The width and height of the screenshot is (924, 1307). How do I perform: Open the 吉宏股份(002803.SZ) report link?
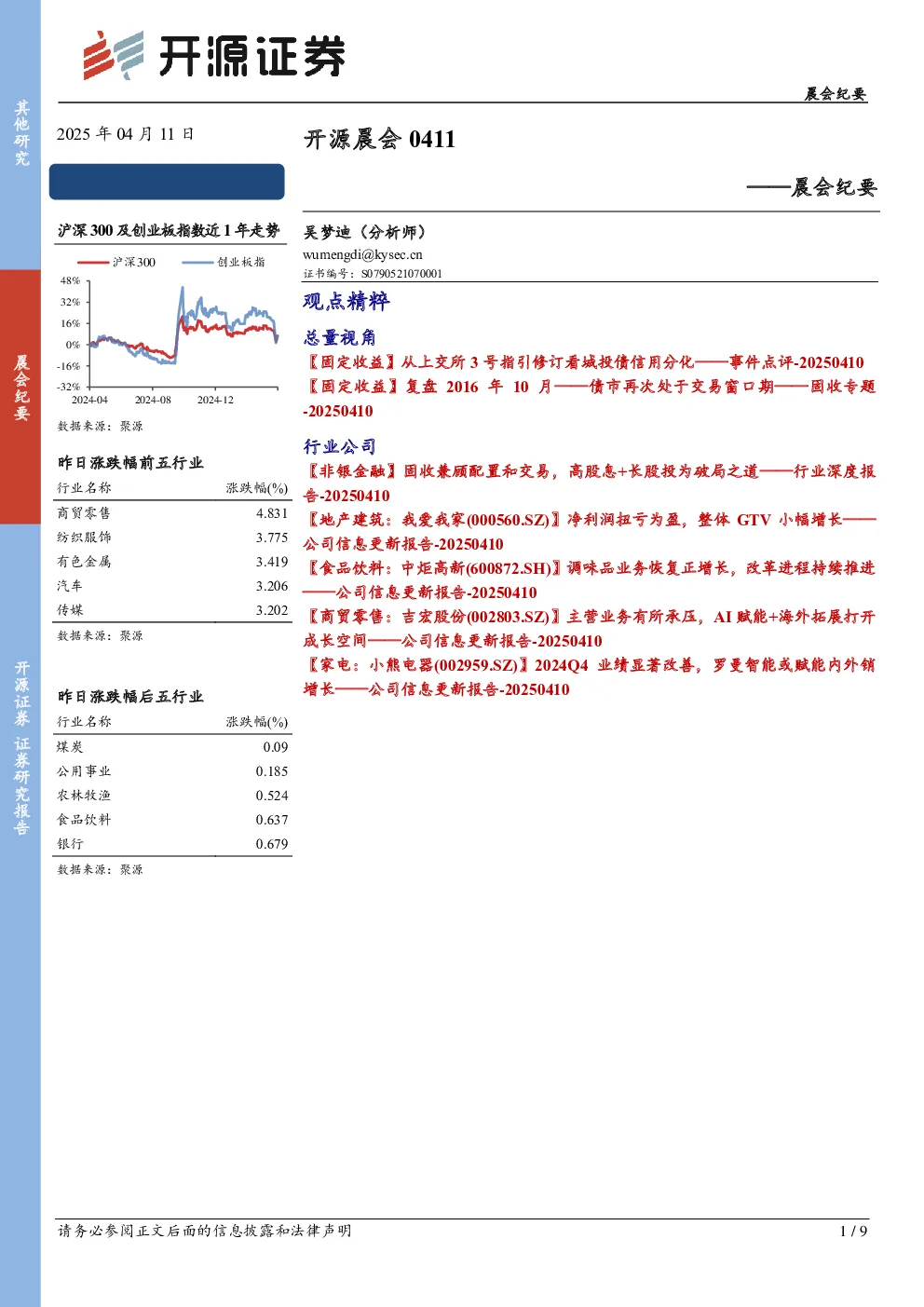tap(590, 629)
